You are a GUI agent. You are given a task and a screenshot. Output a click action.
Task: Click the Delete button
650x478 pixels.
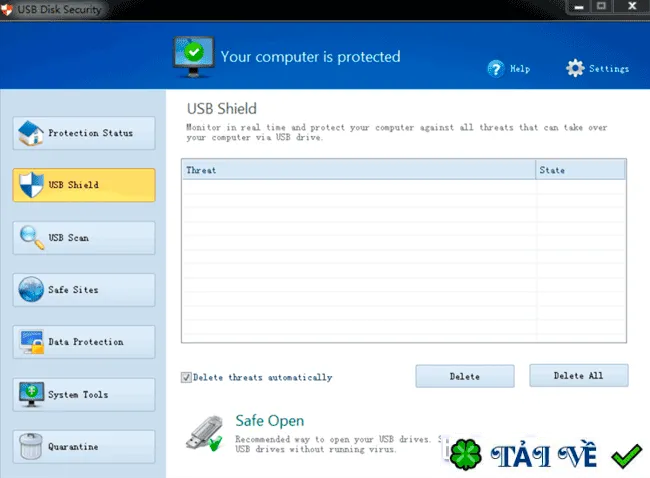click(x=465, y=376)
